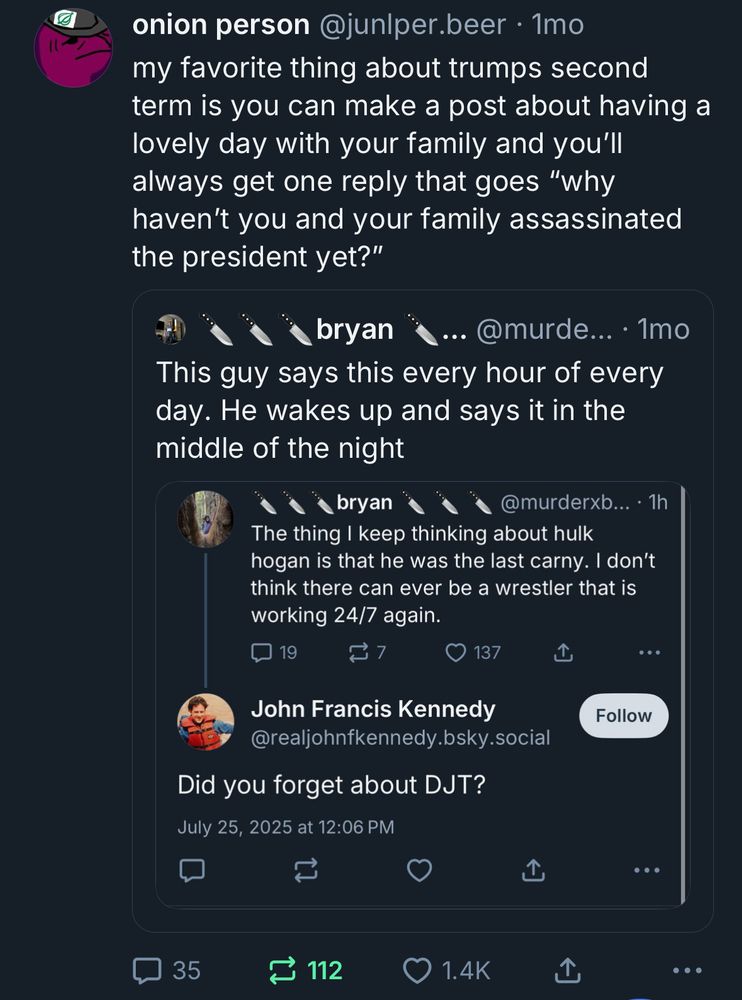
Task: Open the @junlper.beer handle link
Action: 411,25
